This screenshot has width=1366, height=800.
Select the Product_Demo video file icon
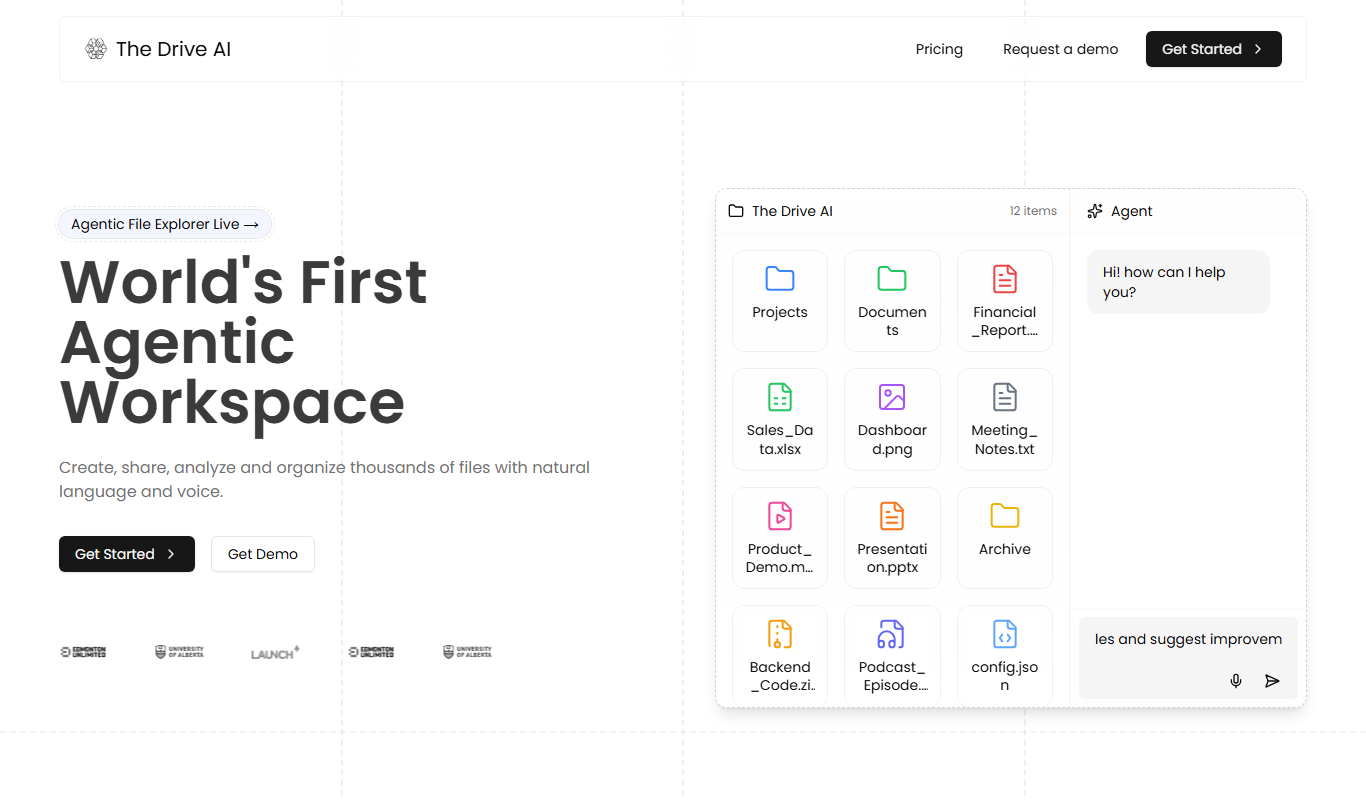780,515
